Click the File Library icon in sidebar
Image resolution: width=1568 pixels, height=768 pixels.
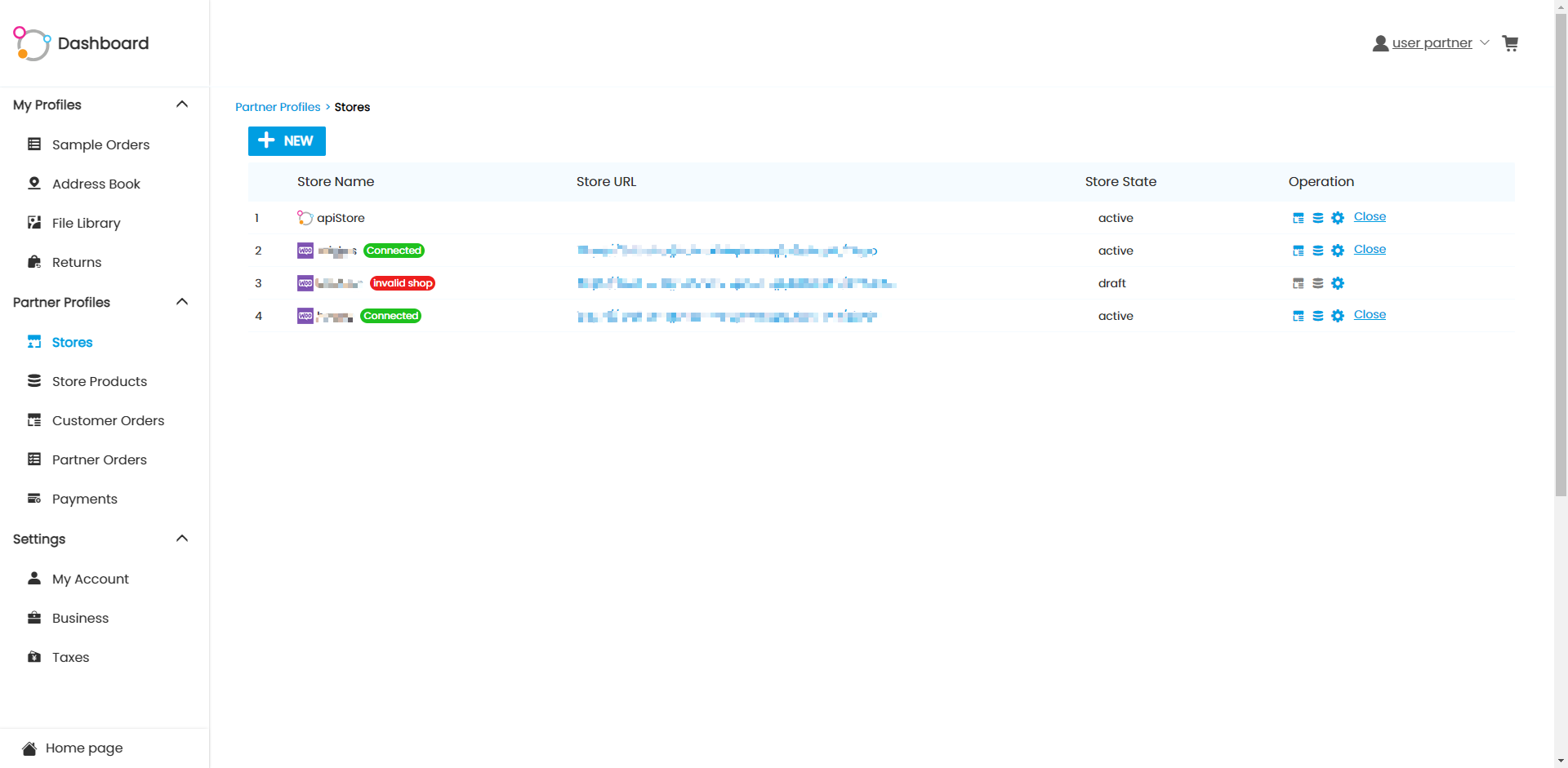(x=33, y=222)
